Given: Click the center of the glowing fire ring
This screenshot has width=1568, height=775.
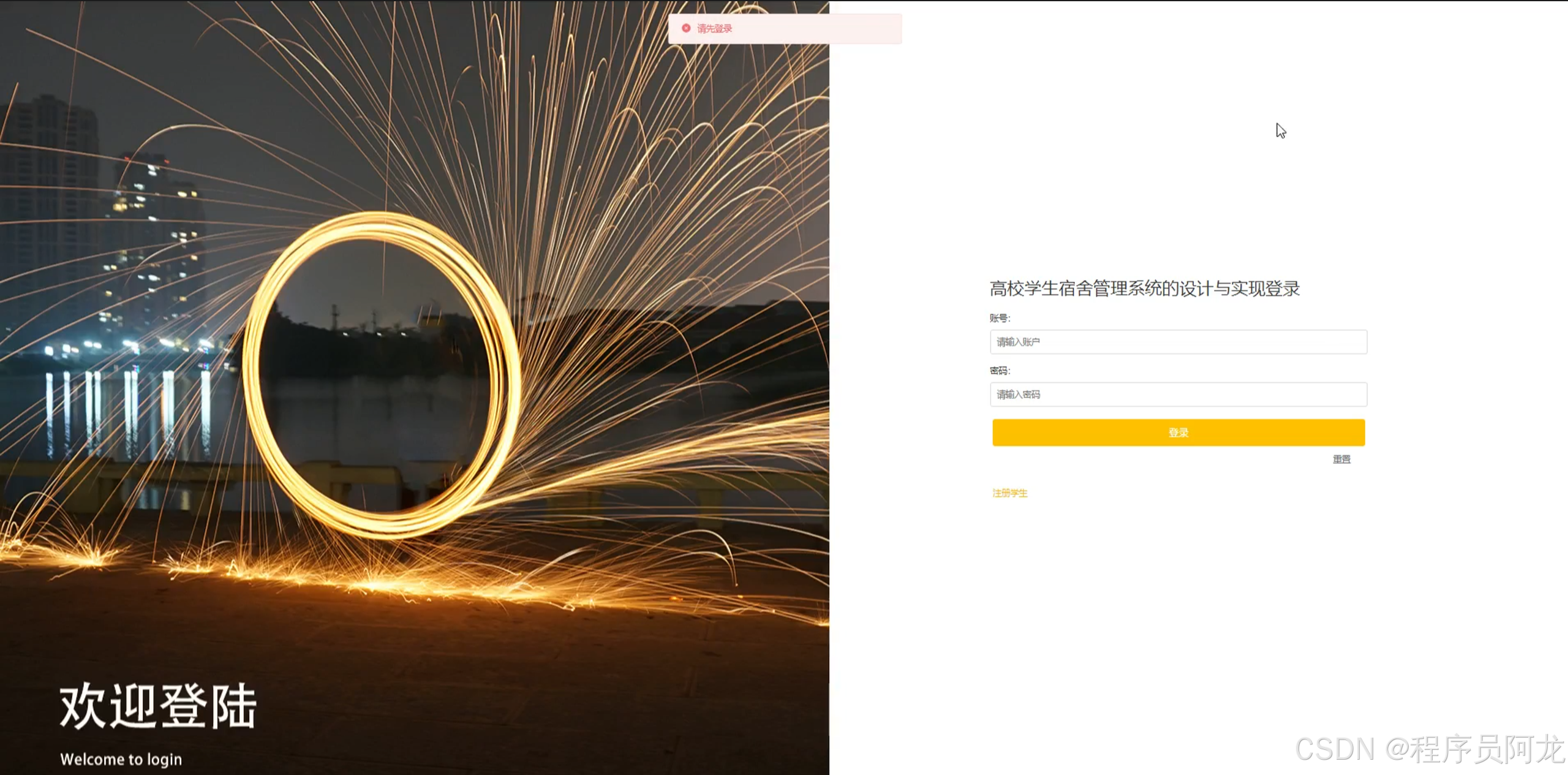Looking at the screenshot, I should point(380,374).
